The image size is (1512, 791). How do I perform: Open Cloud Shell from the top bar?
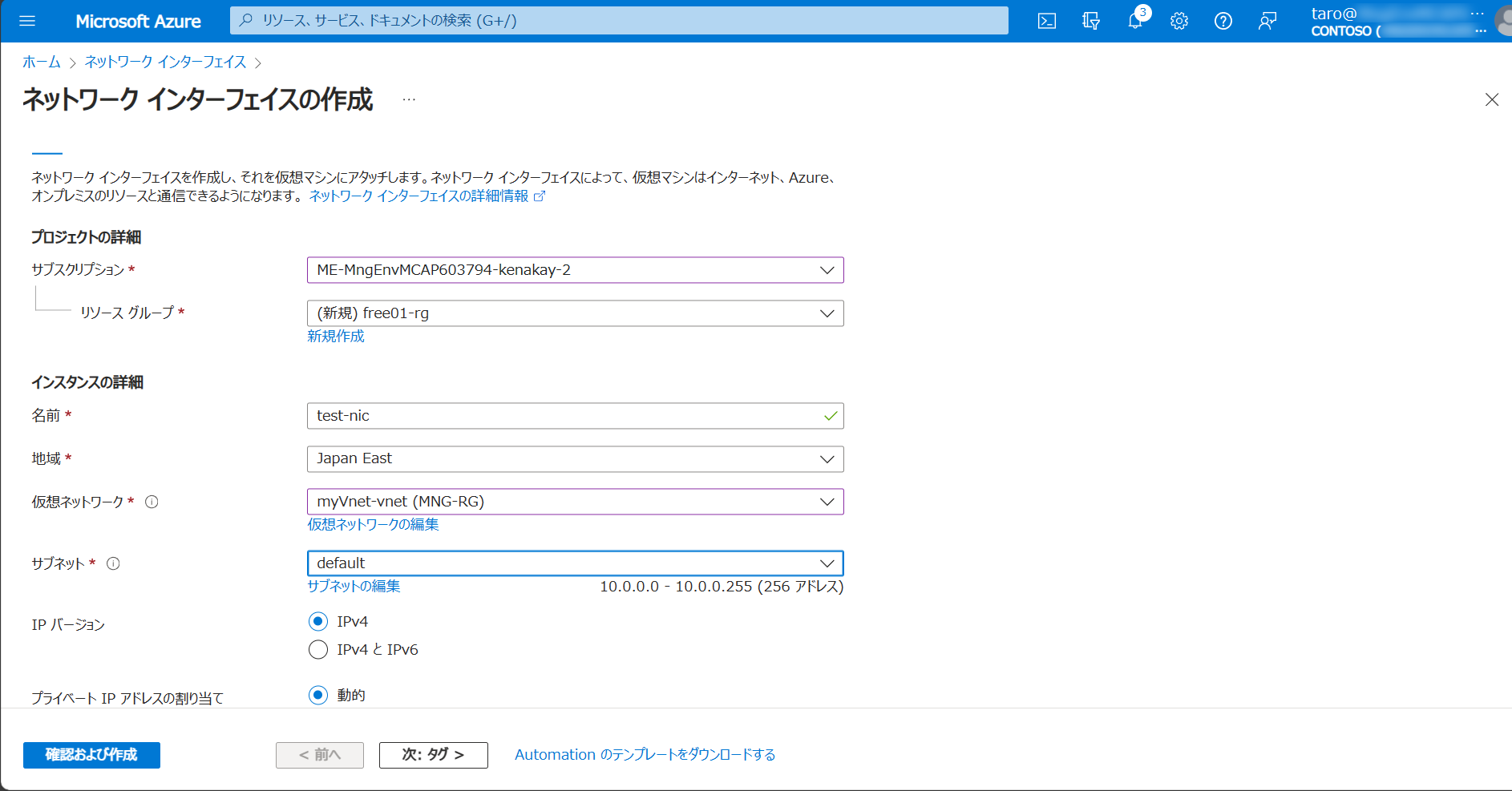pyautogui.click(x=1047, y=21)
